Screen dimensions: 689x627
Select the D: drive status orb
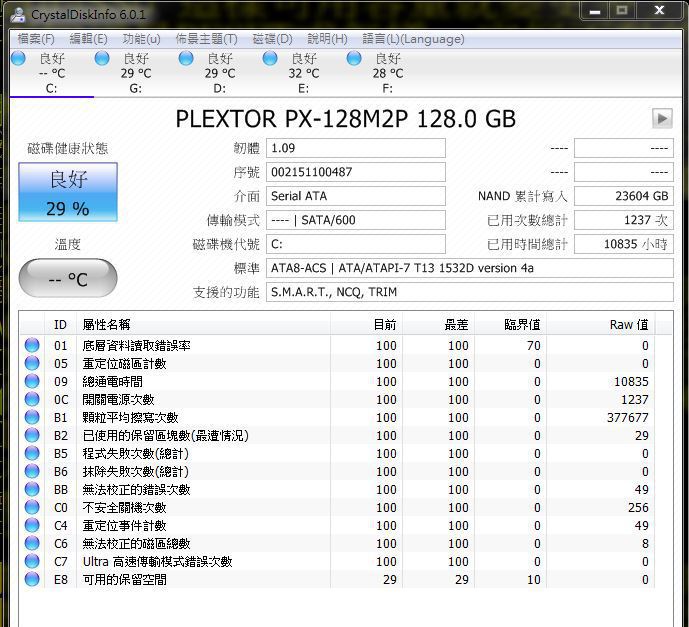[x=186, y=58]
